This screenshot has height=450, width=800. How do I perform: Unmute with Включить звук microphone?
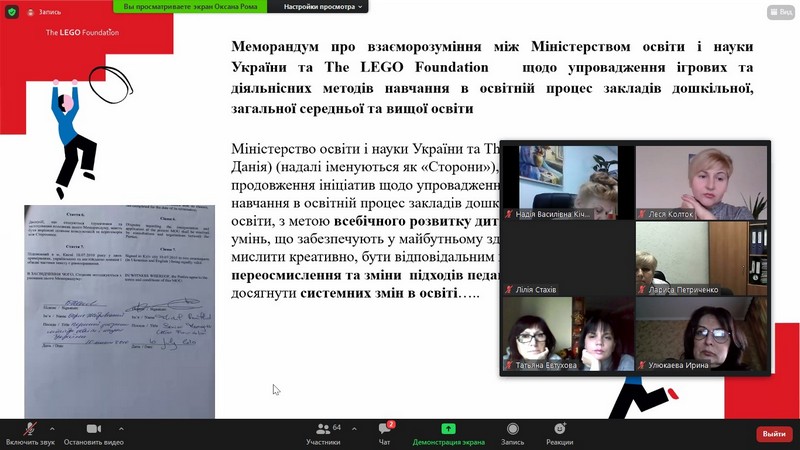pyautogui.click(x=30, y=434)
